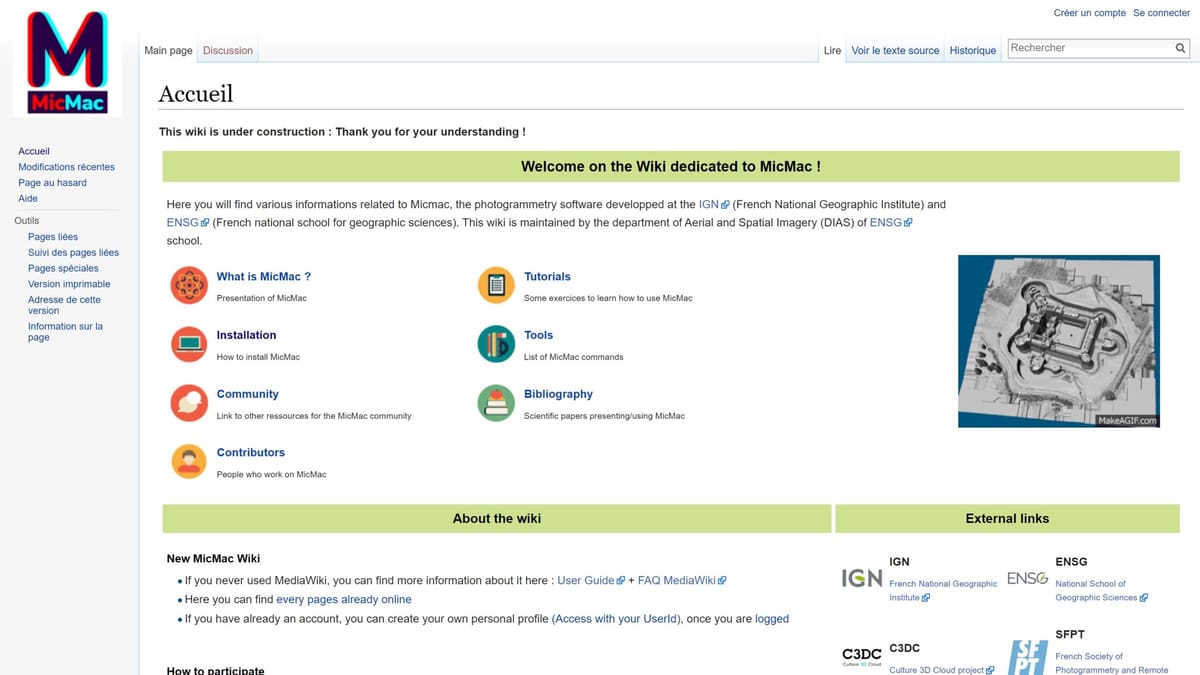Click the Installation laptop icon

click(188, 344)
